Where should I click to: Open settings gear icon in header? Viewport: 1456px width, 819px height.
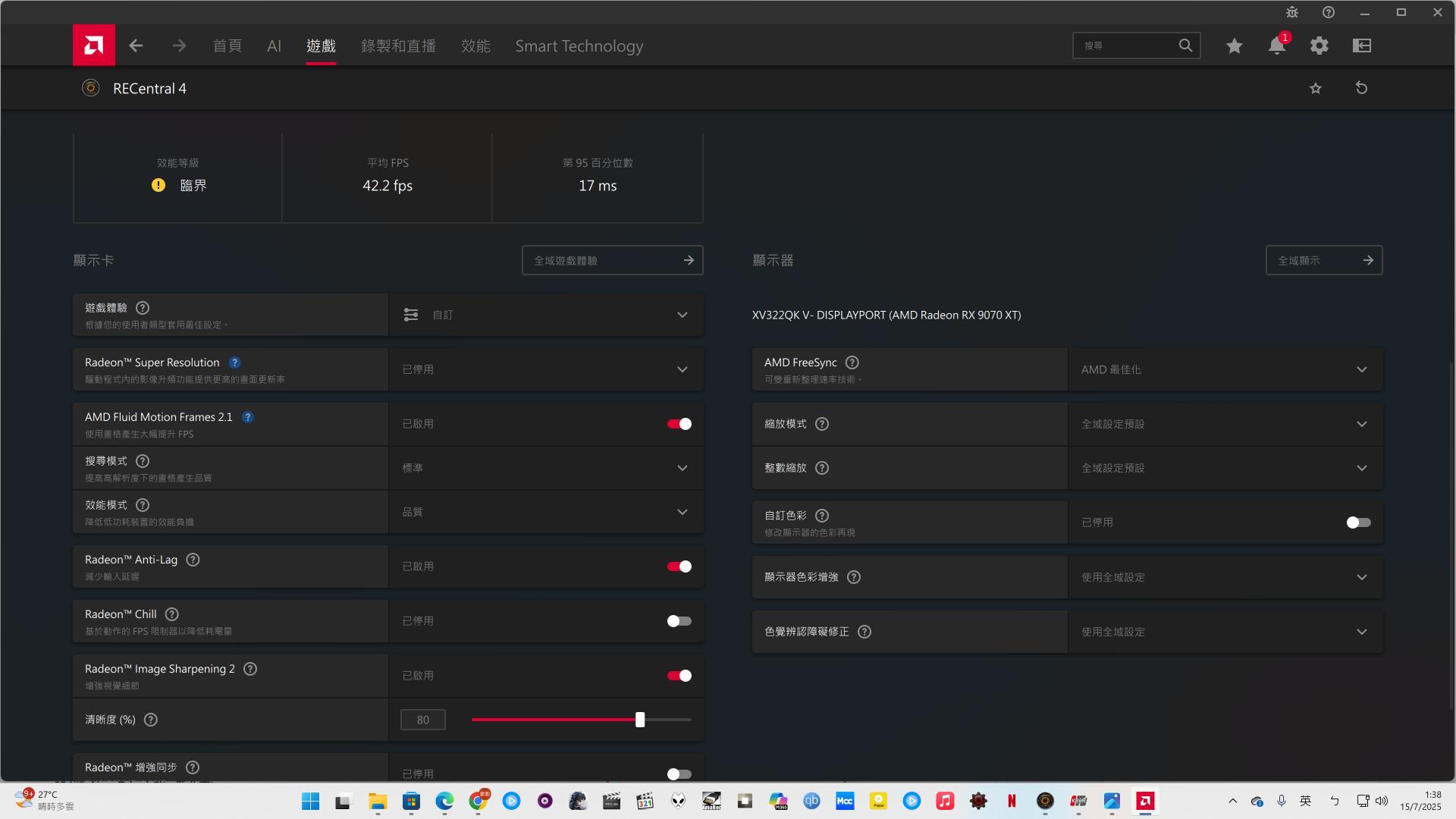(1319, 45)
